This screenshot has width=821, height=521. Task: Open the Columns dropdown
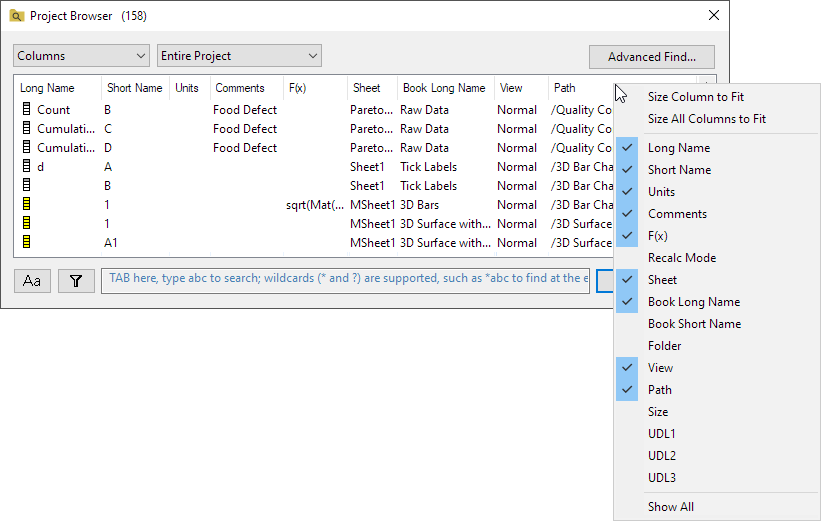coord(82,56)
